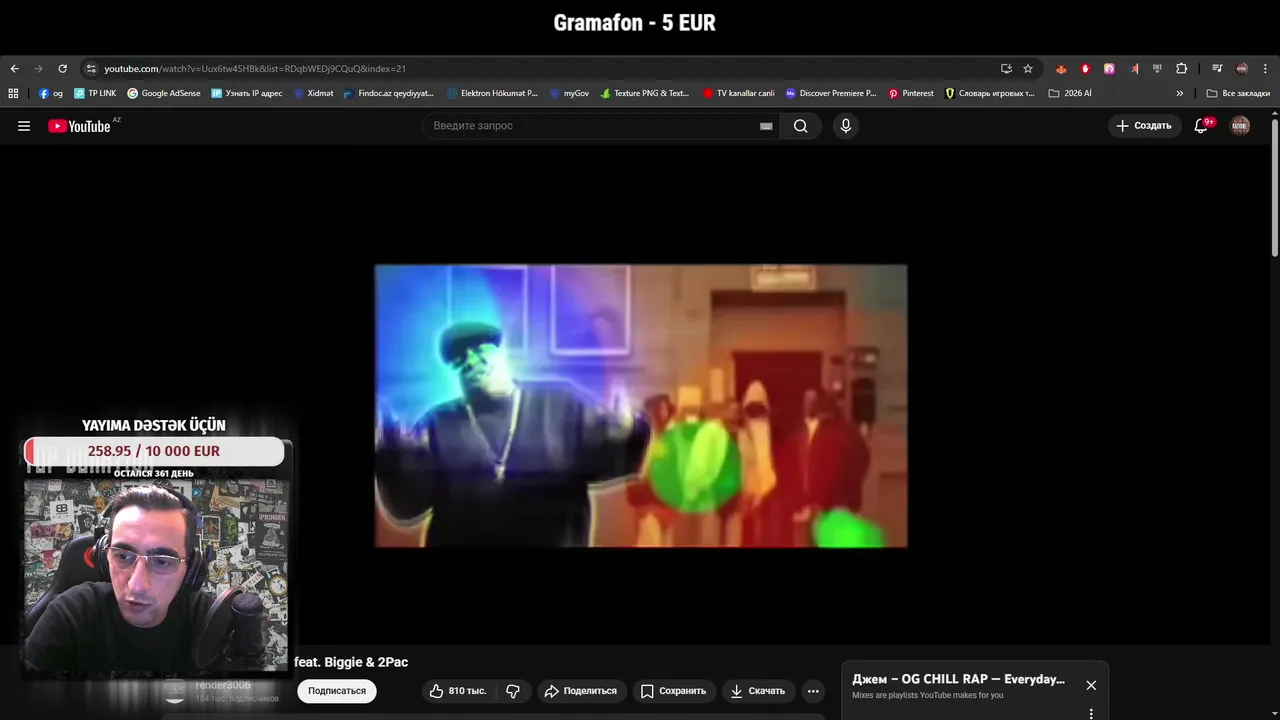Open the TV kanallar canli bookmark

click(739, 93)
